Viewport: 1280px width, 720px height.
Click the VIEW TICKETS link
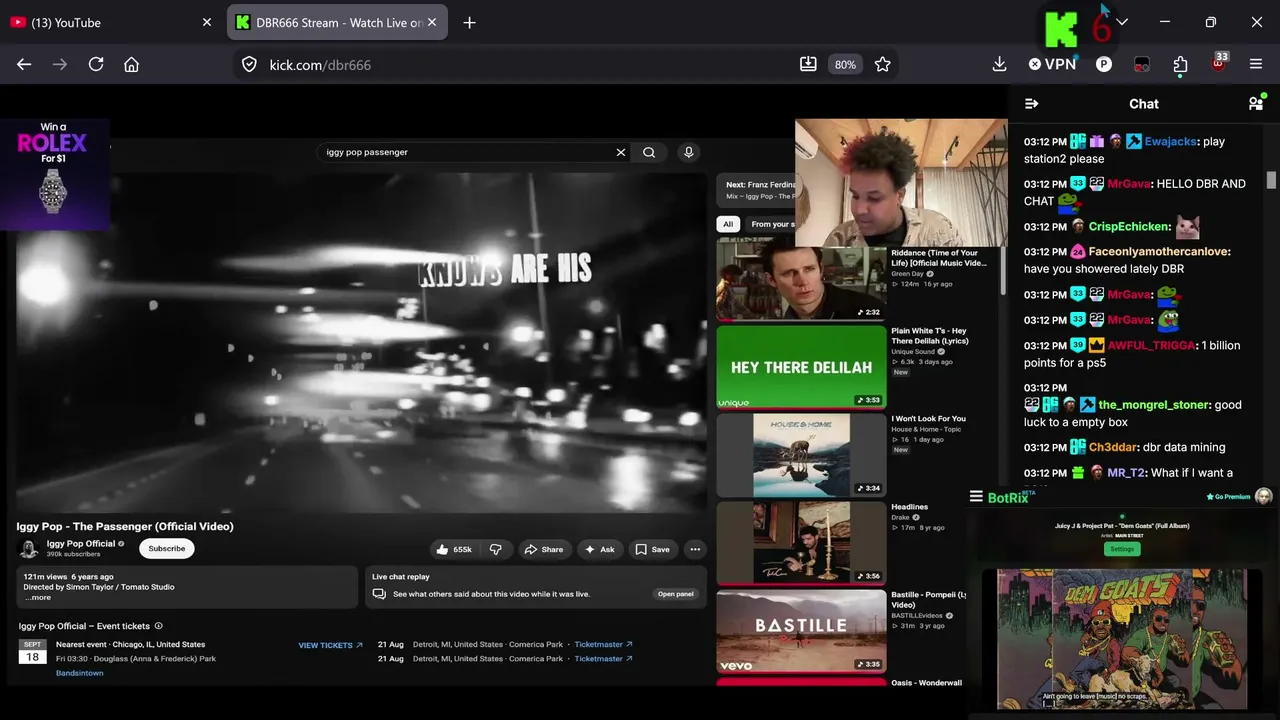click(x=330, y=645)
